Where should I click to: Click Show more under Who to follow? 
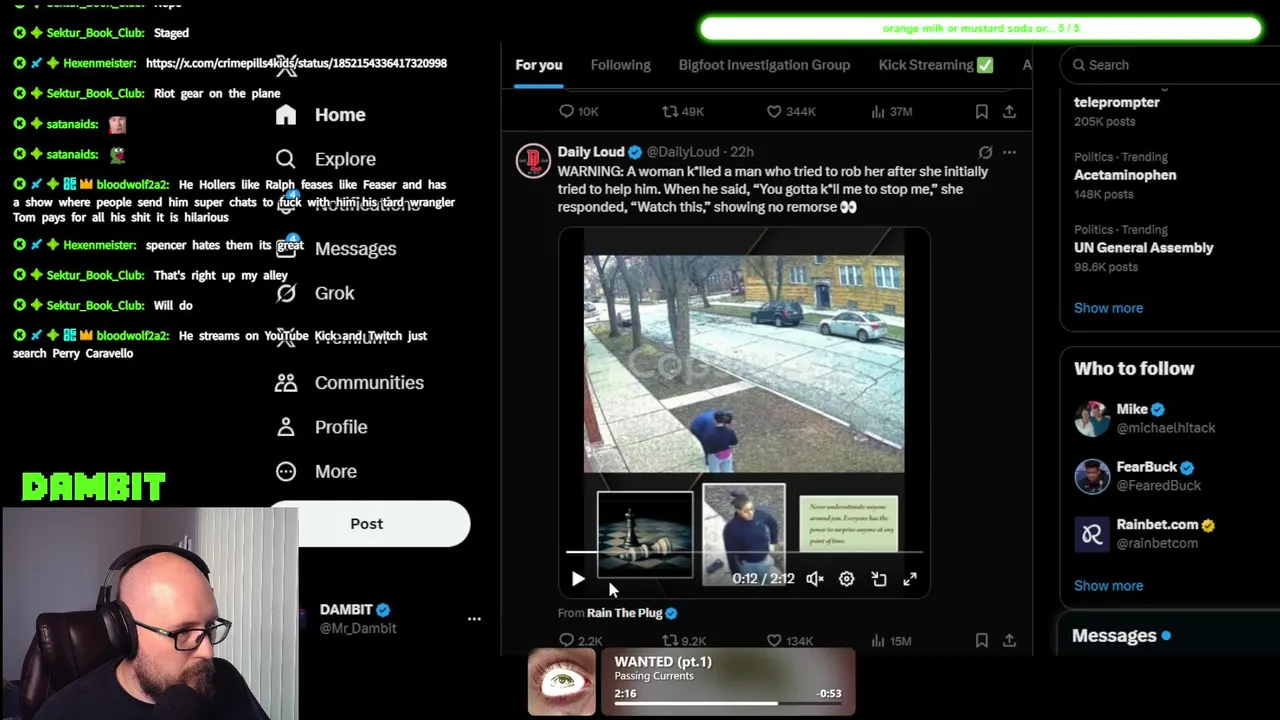[x=1108, y=586]
